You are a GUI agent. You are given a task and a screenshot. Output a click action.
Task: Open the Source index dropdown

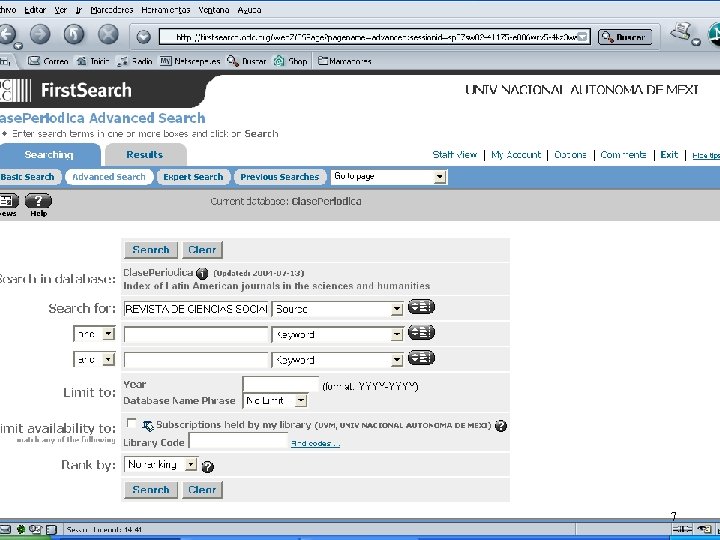click(x=338, y=309)
